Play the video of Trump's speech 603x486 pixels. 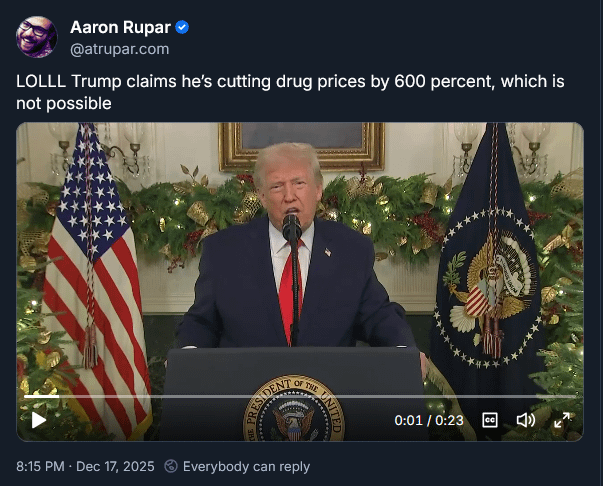tap(38, 420)
